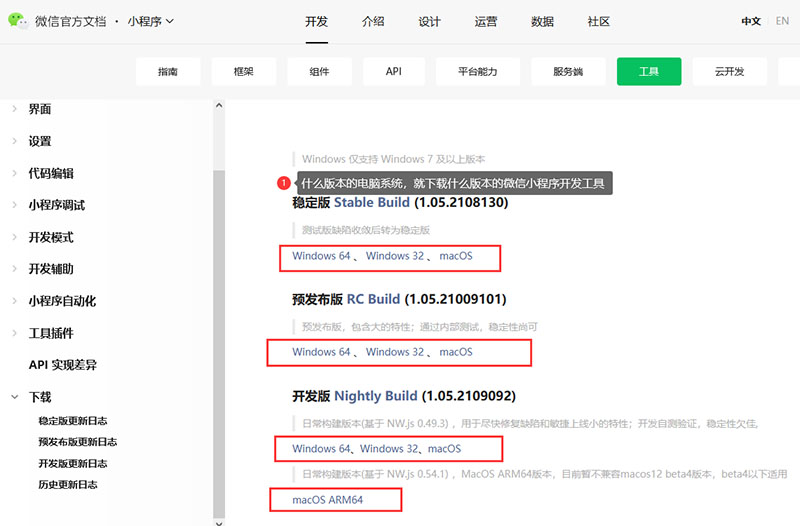Download Stable Build Windows 32

[394, 256]
